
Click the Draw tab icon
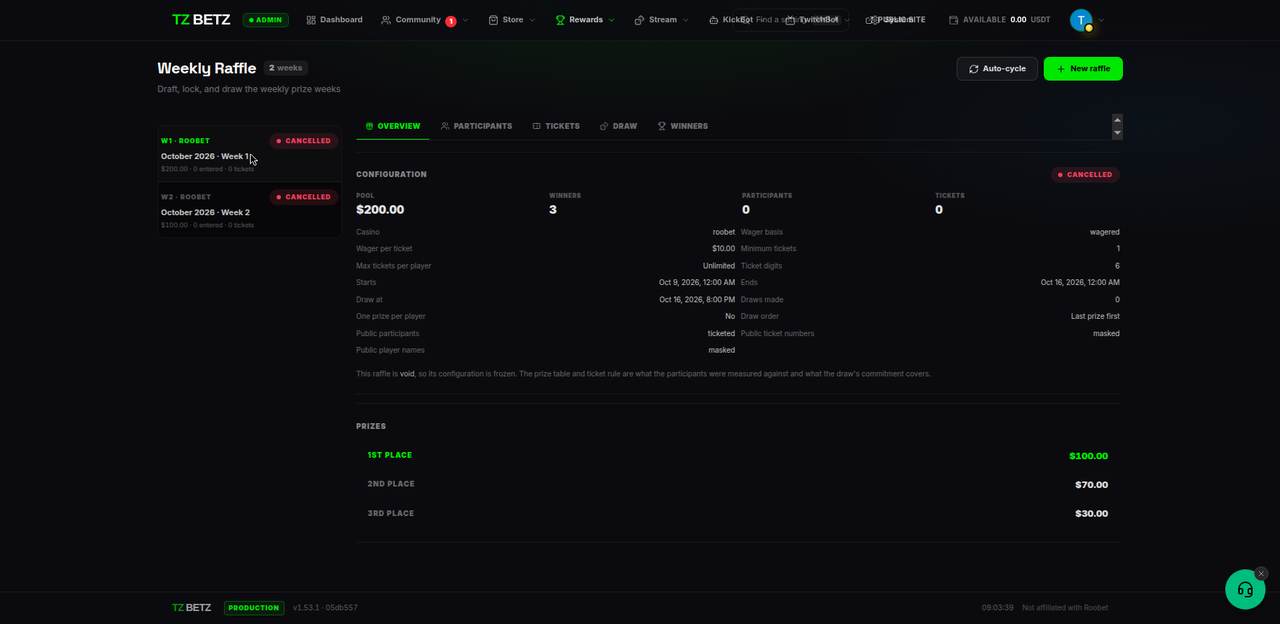[x=604, y=126]
